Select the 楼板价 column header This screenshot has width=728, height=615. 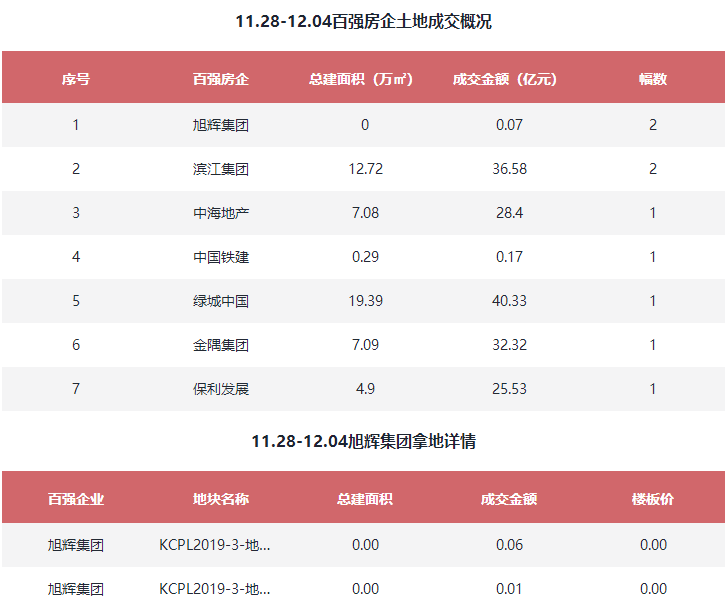[x=652, y=499]
